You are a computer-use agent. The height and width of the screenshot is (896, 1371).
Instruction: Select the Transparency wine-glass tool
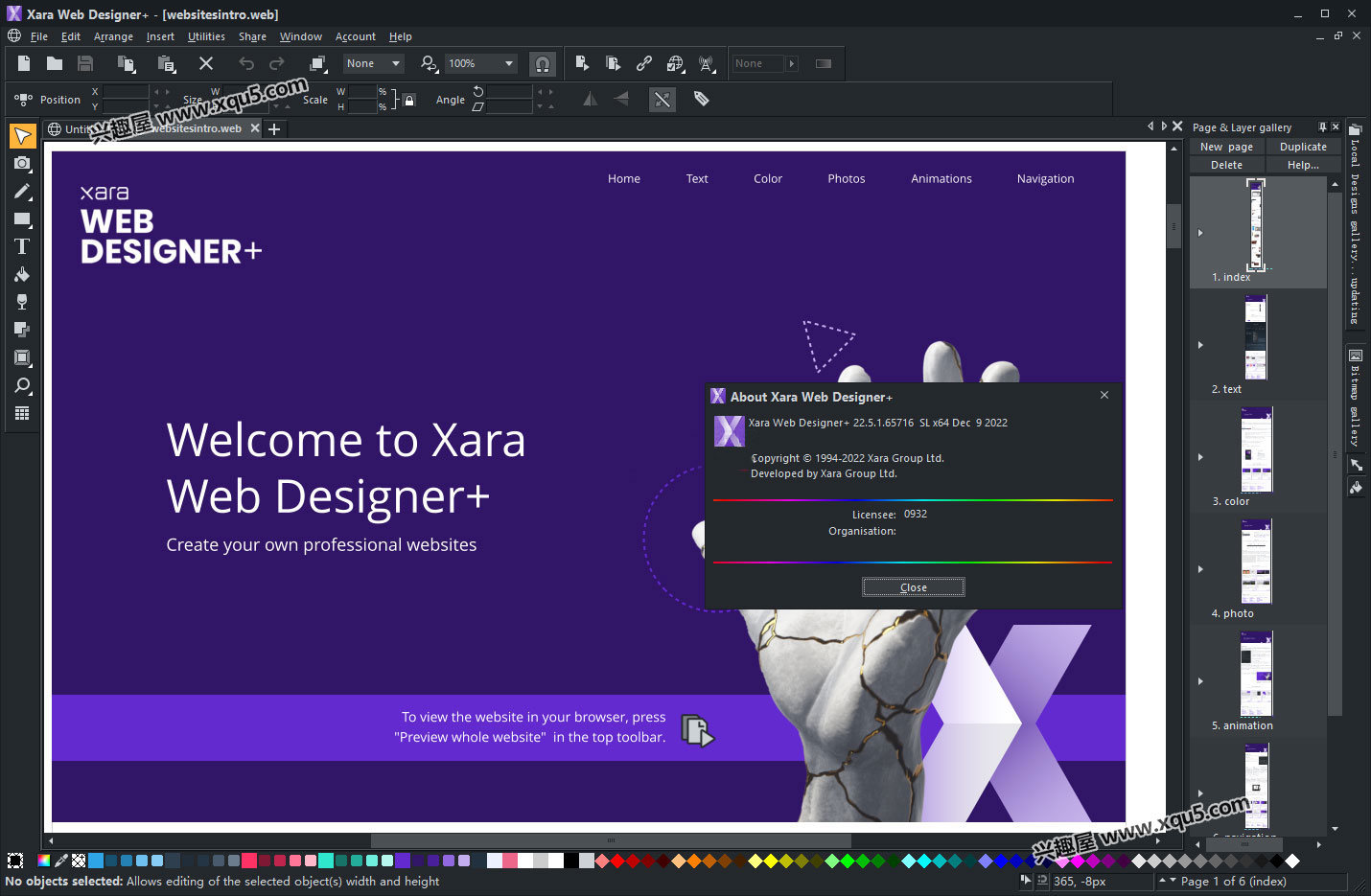click(x=22, y=302)
